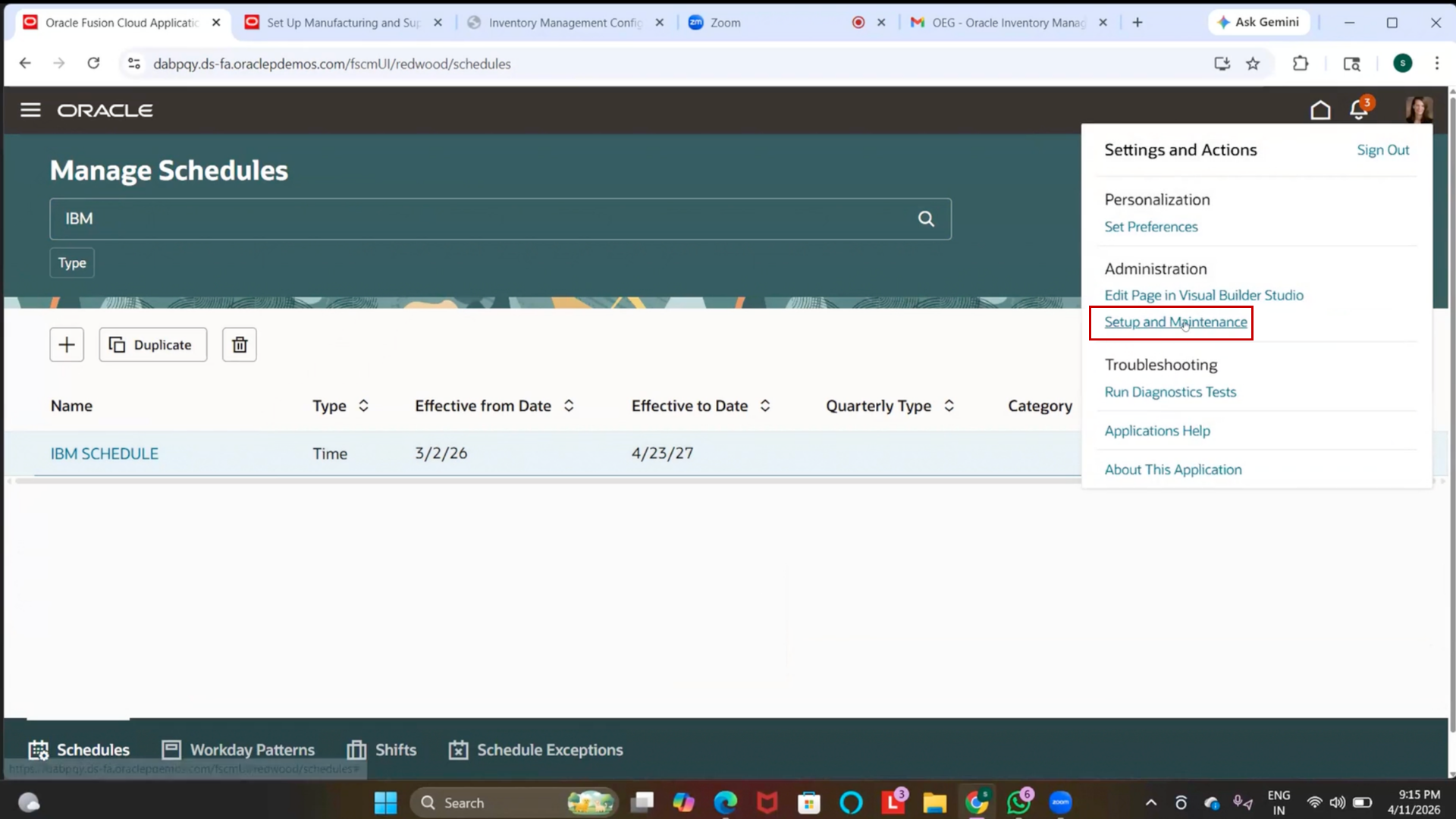The height and width of the screenshot is (819, 1456).
Task: Open site information icon in address bar
Action: (134, 64)
